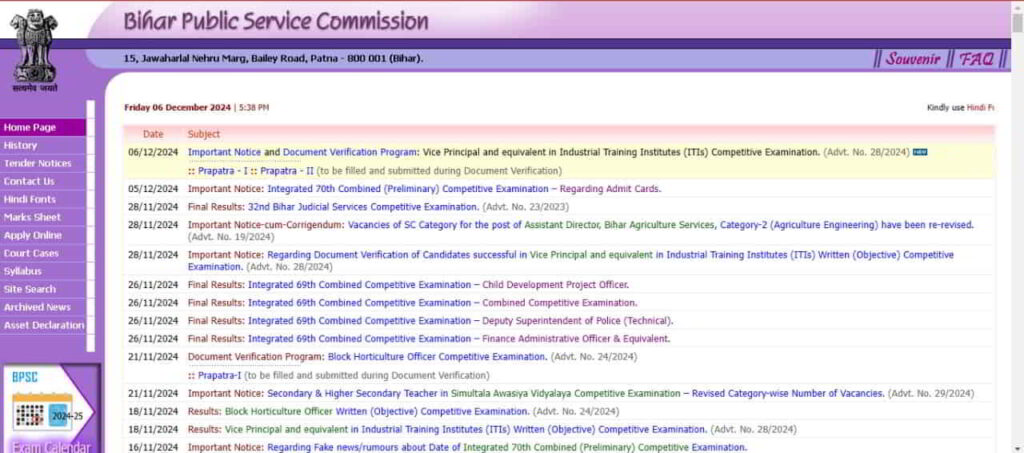This screenshot has height=453, width=1024.
Task: Open 70th Combined Preliminary Admit Cards notice
Action: click(x=464, y=189)
